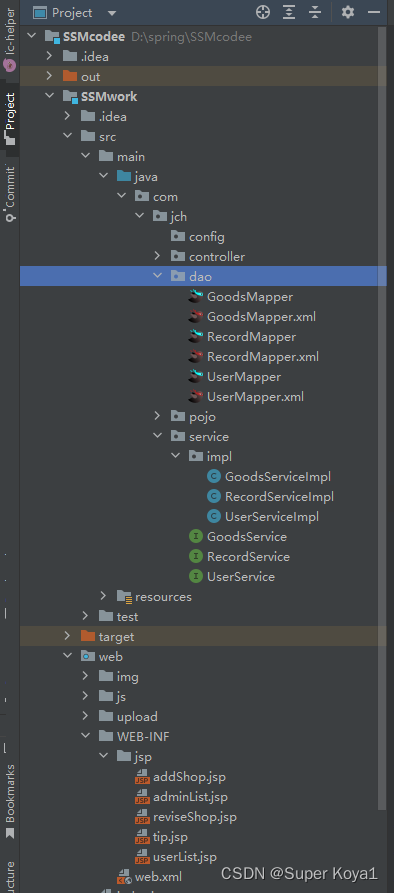
Task: Select the GoodsService interface icon
Action: click(196, 536)
